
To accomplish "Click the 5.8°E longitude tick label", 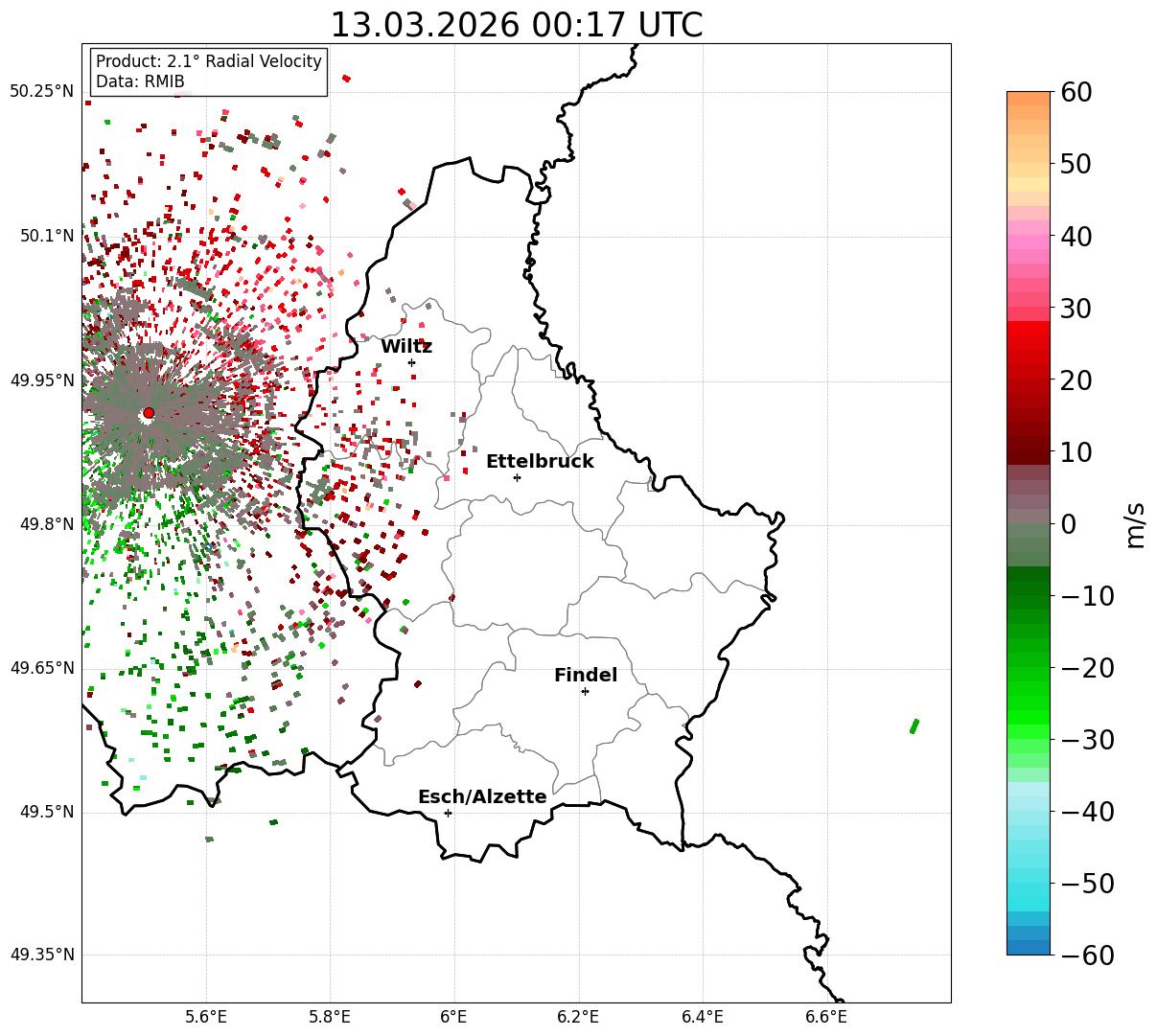I will (331, 1017).
